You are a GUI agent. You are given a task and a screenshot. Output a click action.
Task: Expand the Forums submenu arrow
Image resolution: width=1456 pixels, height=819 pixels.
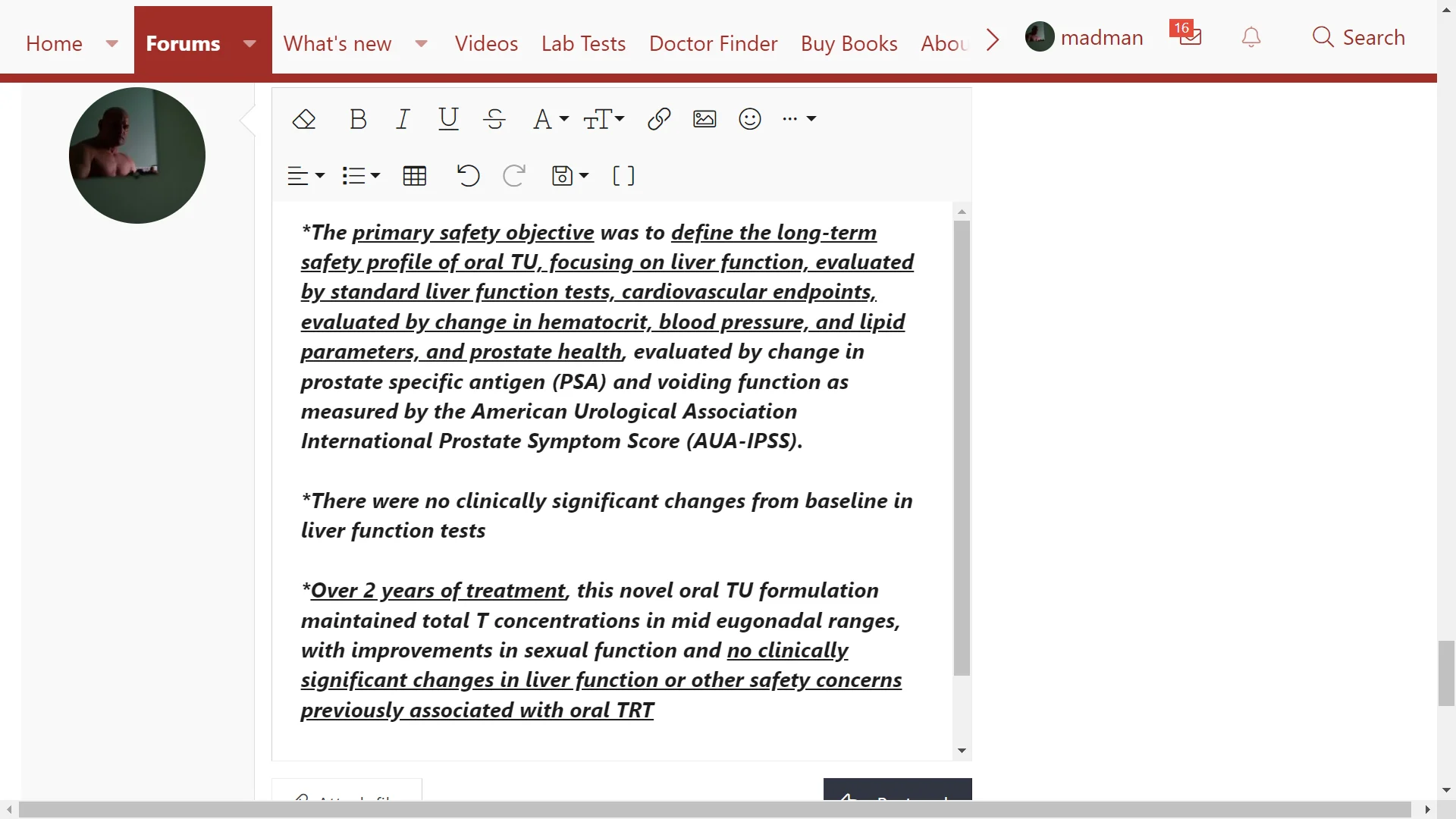(x=250, y=43)
